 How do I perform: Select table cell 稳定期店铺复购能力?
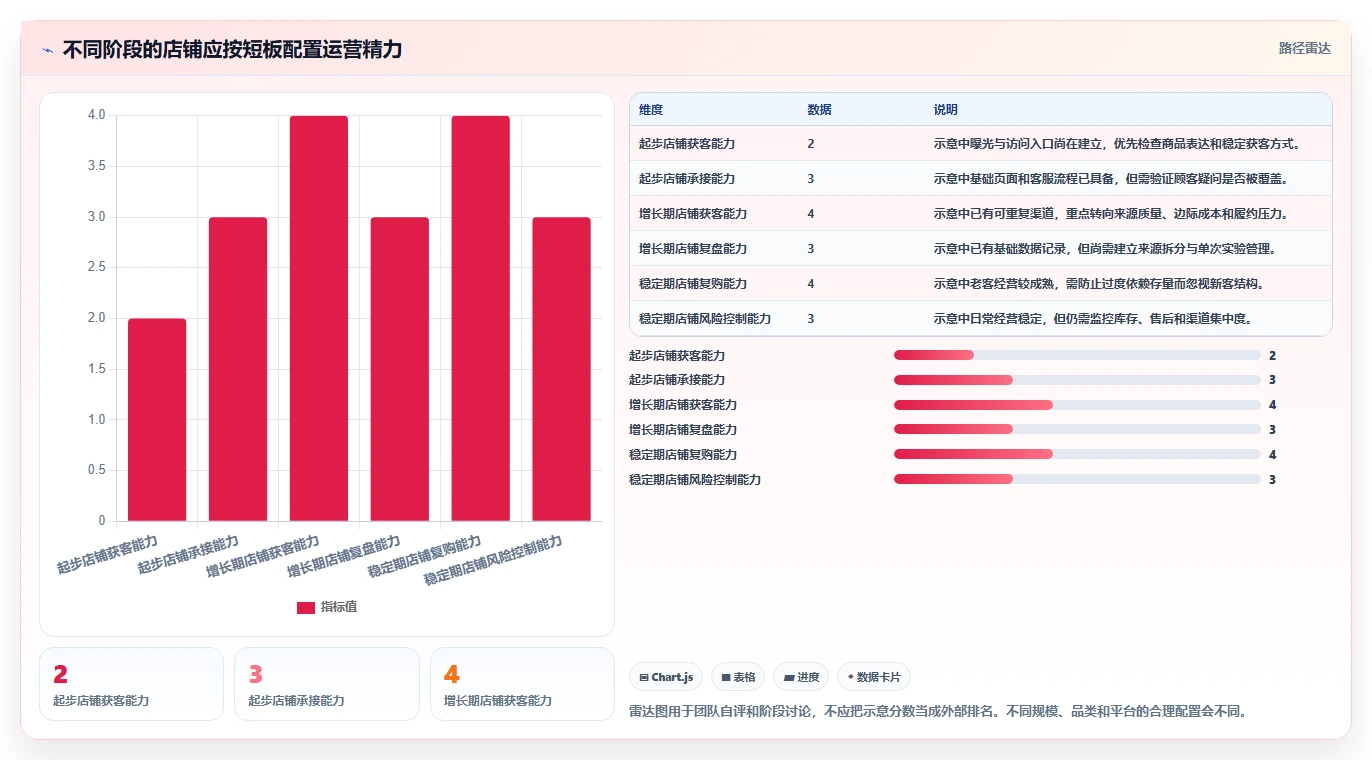pos(693,284)
